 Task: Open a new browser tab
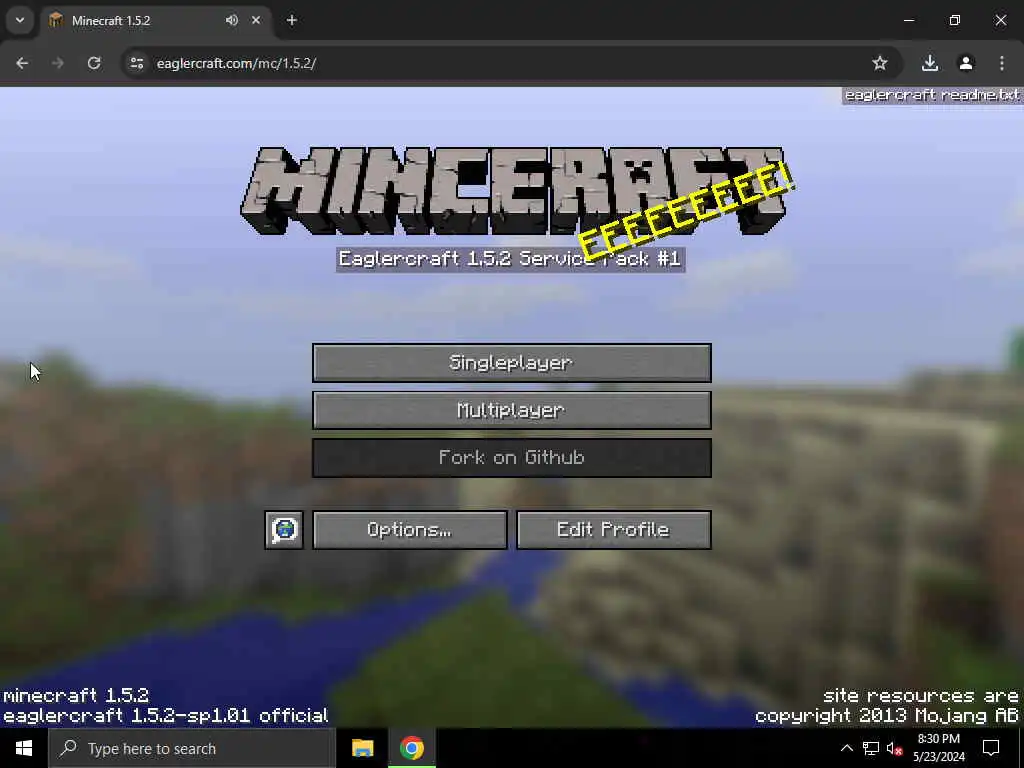point(292,20)
